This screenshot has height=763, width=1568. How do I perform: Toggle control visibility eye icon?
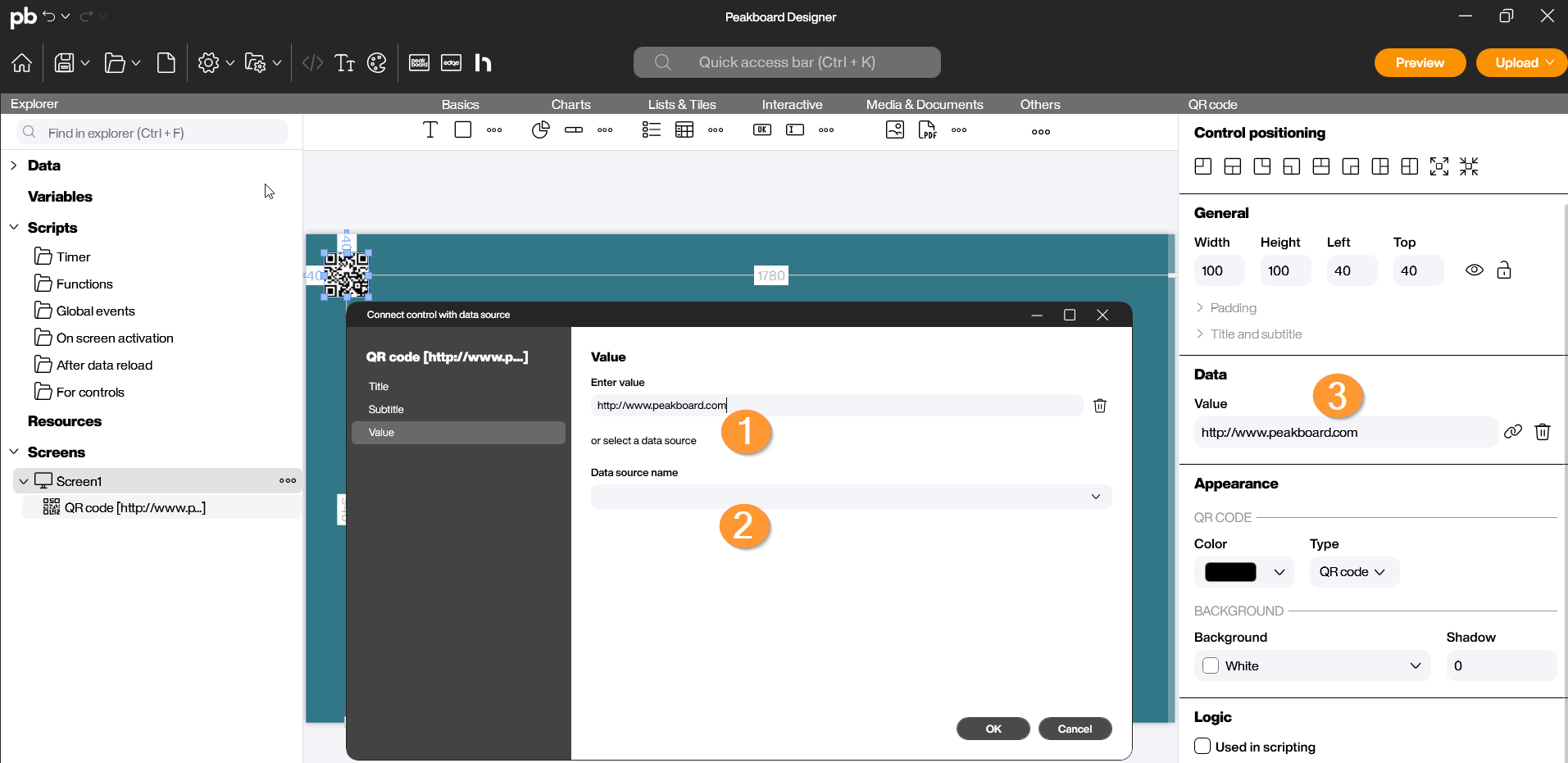(1475, 270)
